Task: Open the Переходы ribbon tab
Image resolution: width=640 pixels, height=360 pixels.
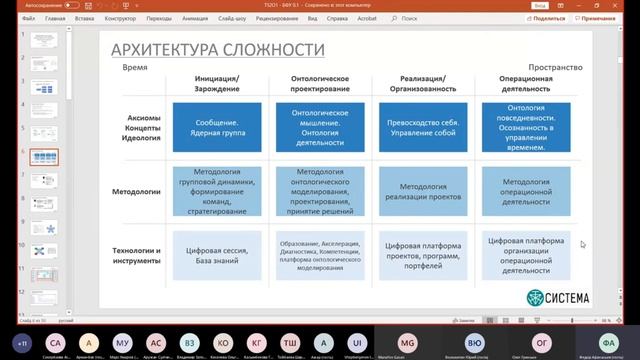Action: pyautogui.click(x=159, y=18)
